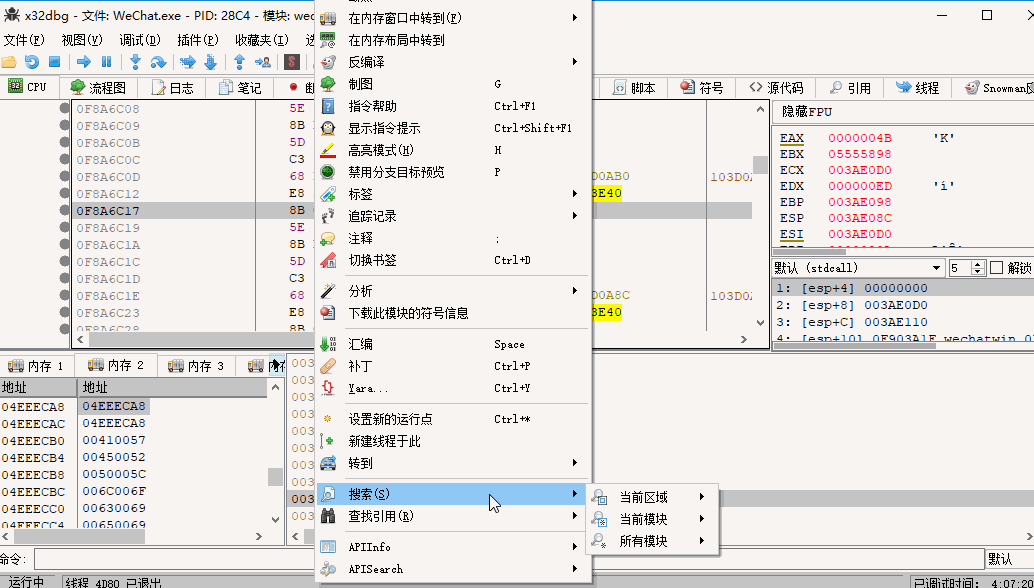
Task: Click the restart debugging toolbar icon
Action: (31, 62)
